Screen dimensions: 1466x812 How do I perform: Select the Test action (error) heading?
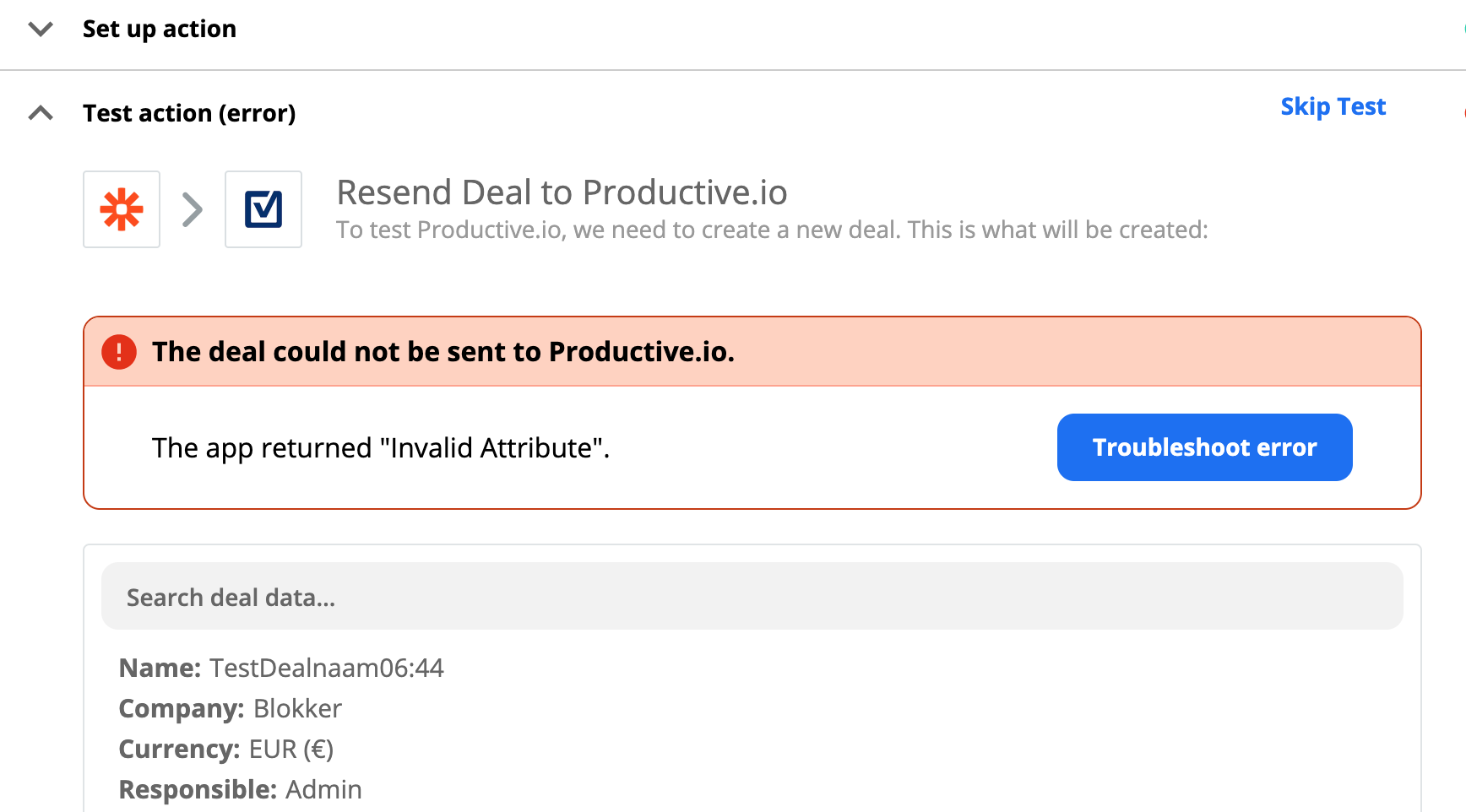coord(189,113)
